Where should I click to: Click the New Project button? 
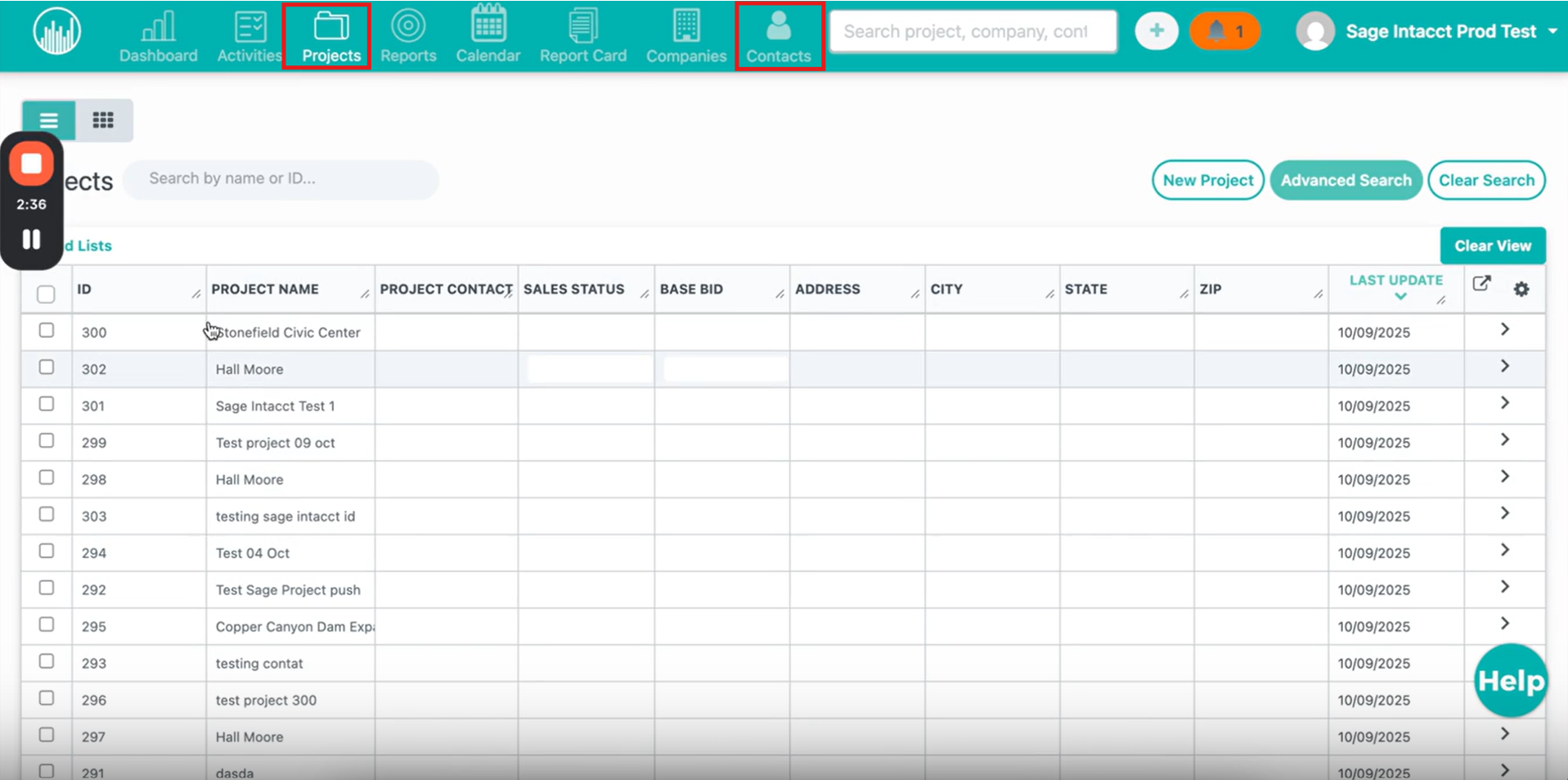click(1207, 180)
